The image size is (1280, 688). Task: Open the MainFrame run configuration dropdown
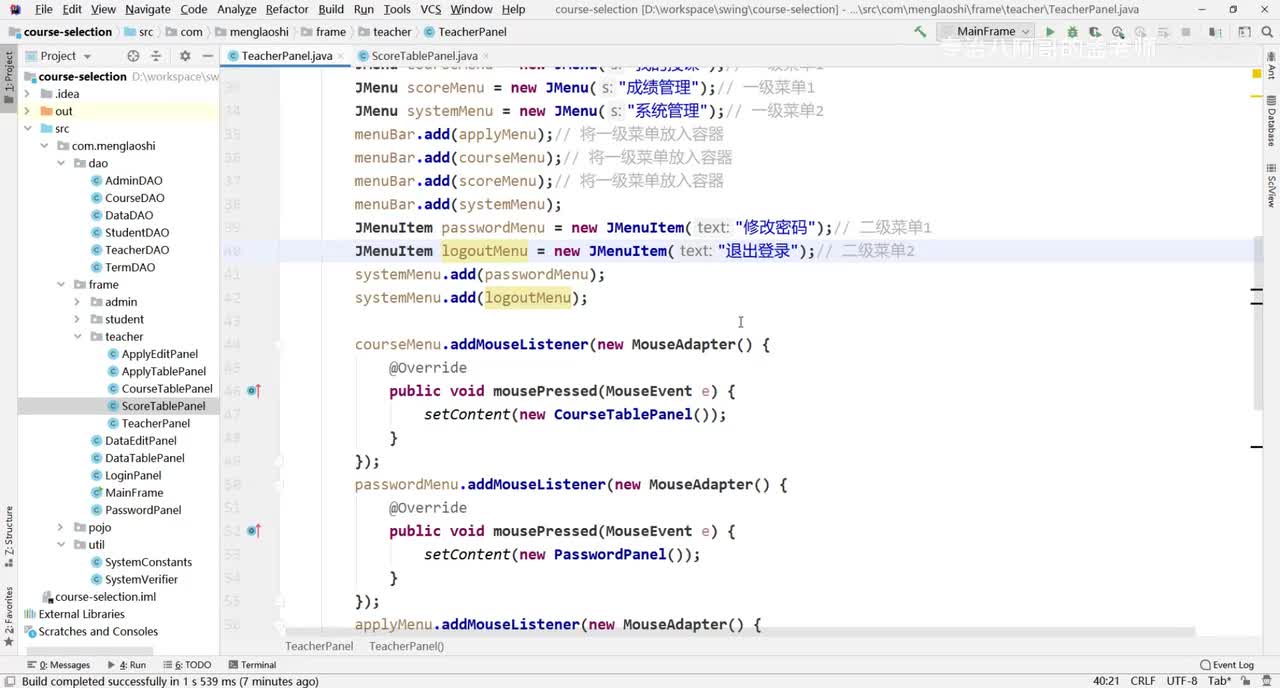[986, 32]
